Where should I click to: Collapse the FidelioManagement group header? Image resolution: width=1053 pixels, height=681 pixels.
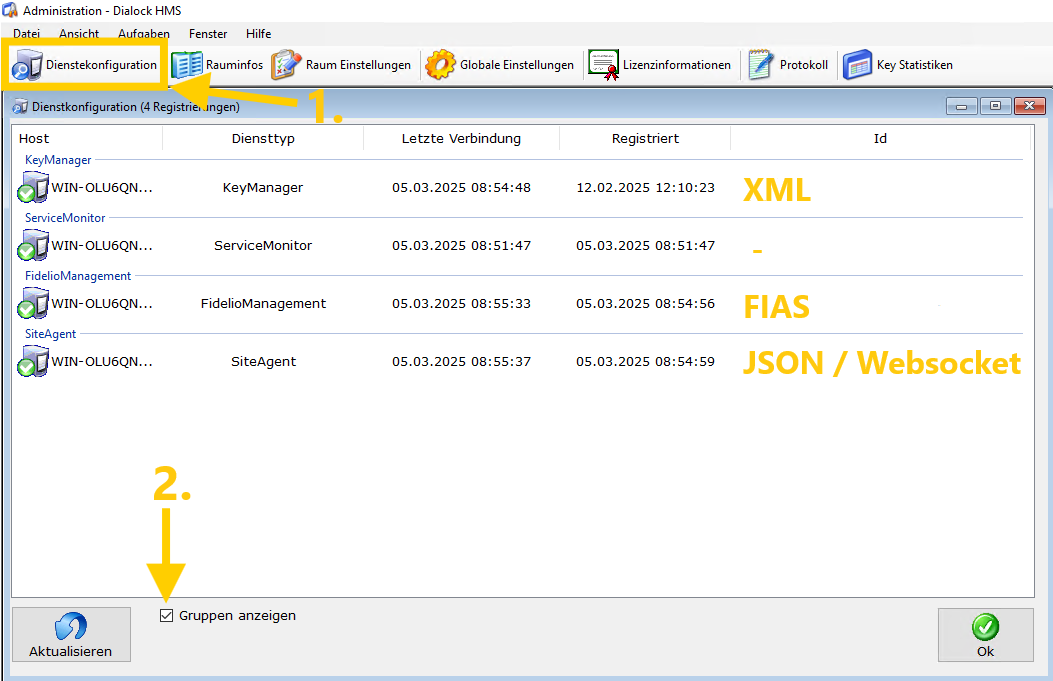78,276
